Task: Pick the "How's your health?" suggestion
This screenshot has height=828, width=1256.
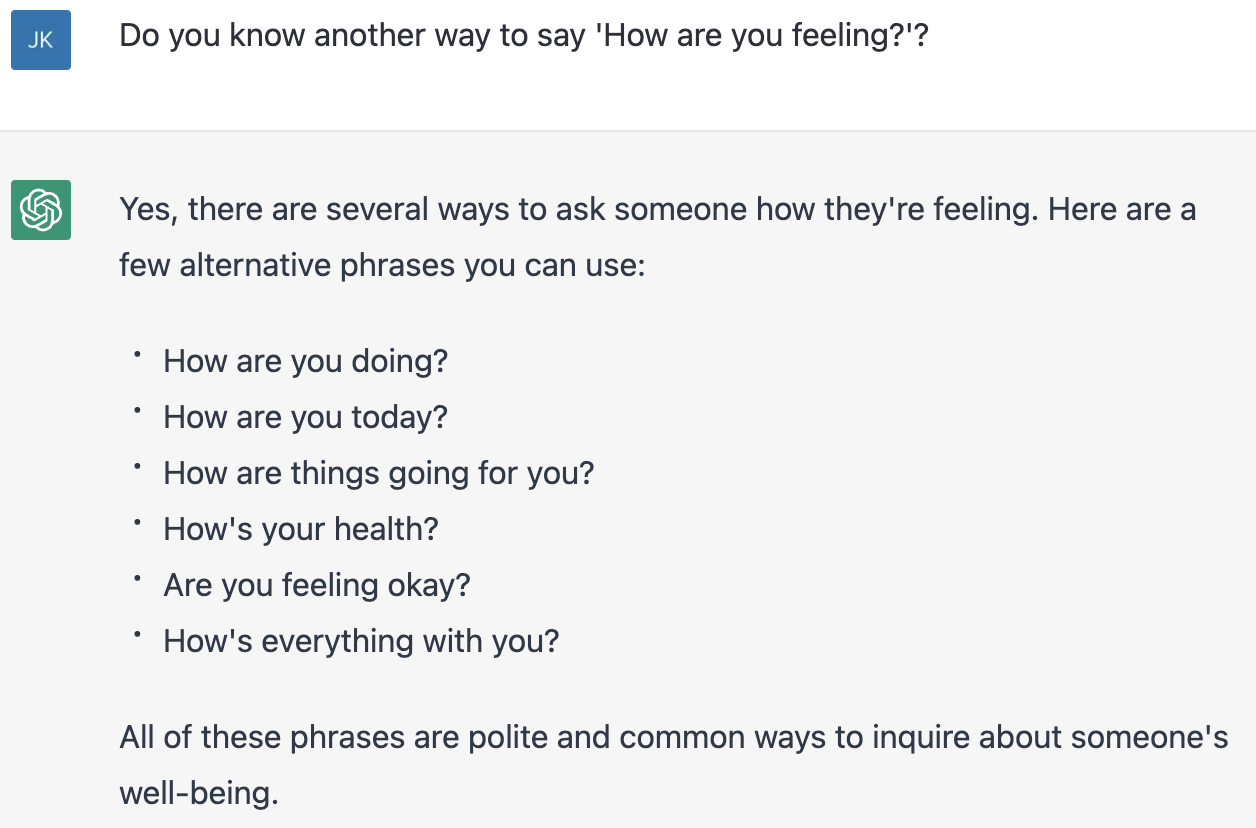Action: click(300, 528)
